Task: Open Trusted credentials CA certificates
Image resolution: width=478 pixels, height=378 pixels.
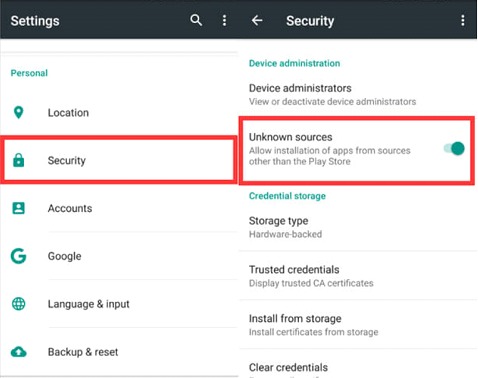Action: click(358, 276)
